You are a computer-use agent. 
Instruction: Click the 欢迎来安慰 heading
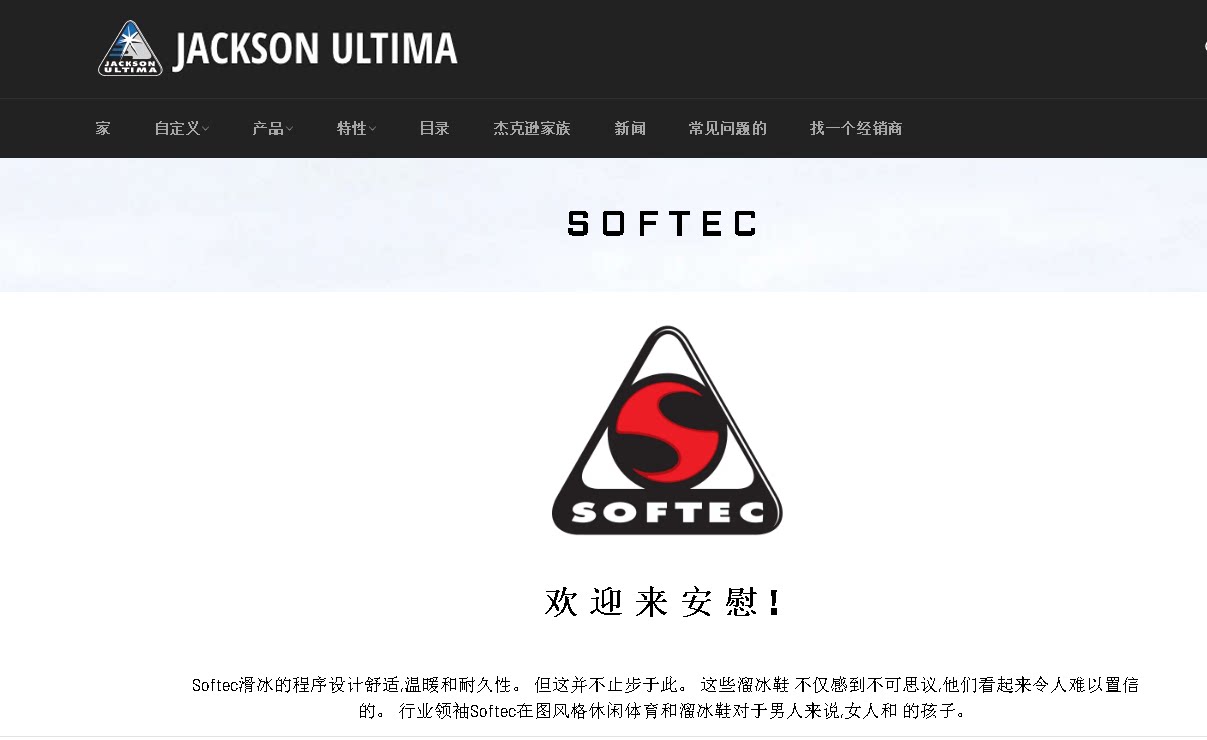(662, 602)
